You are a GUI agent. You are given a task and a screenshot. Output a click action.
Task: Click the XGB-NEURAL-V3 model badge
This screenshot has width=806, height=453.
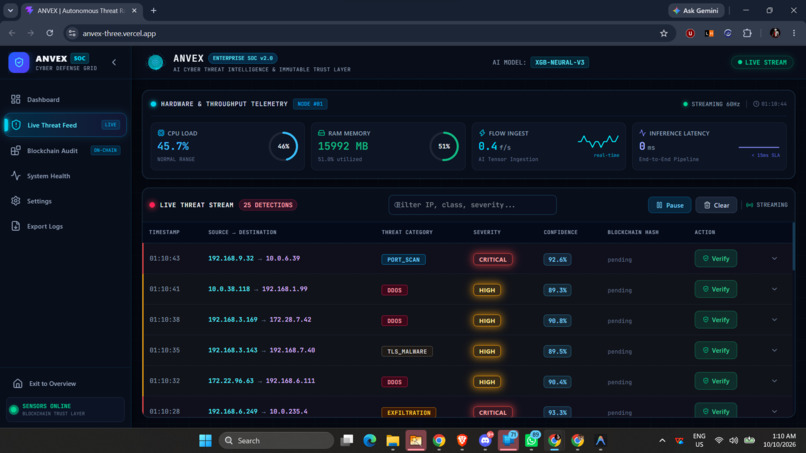pos(559,62)
